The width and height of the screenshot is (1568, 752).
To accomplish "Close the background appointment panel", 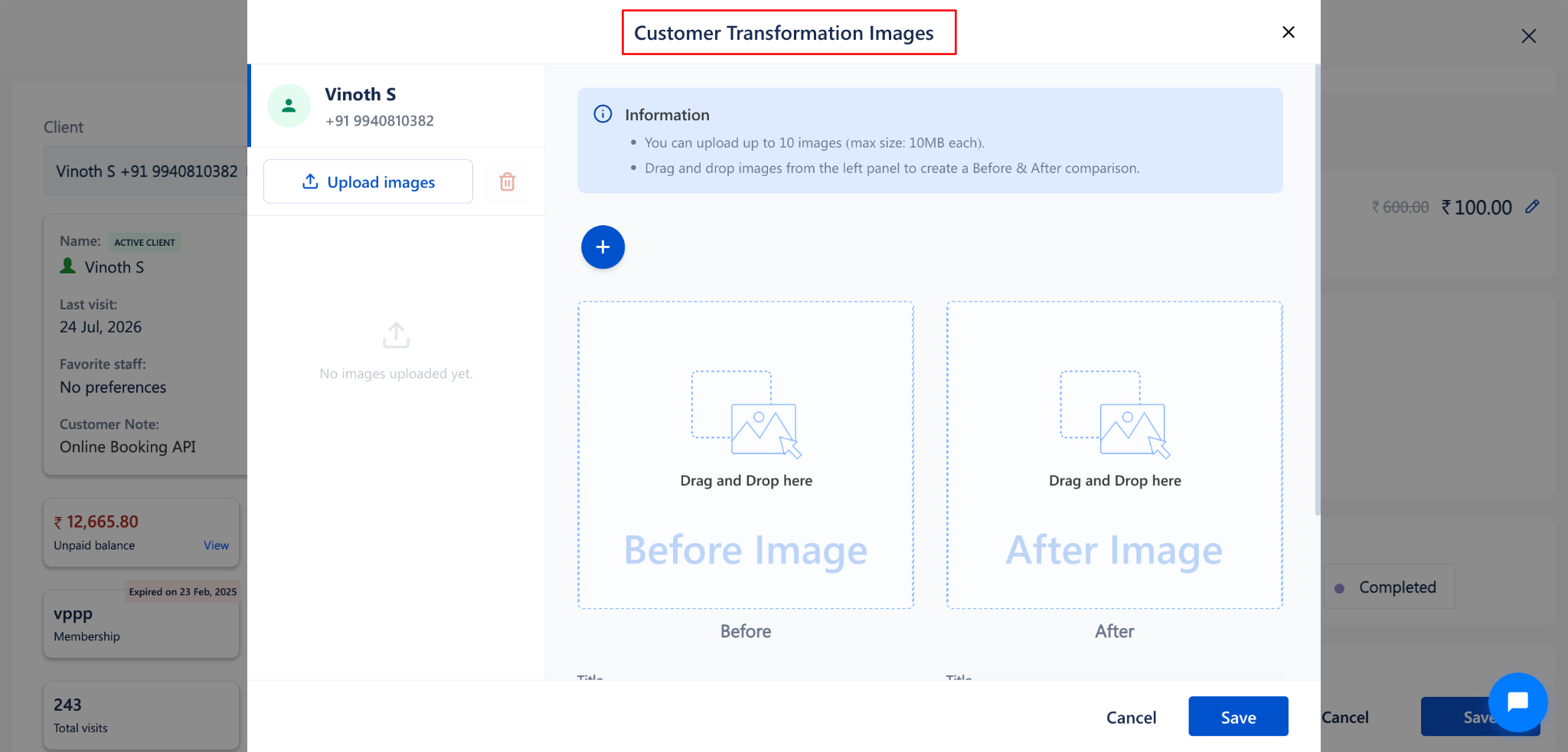I will point(1529,36).
